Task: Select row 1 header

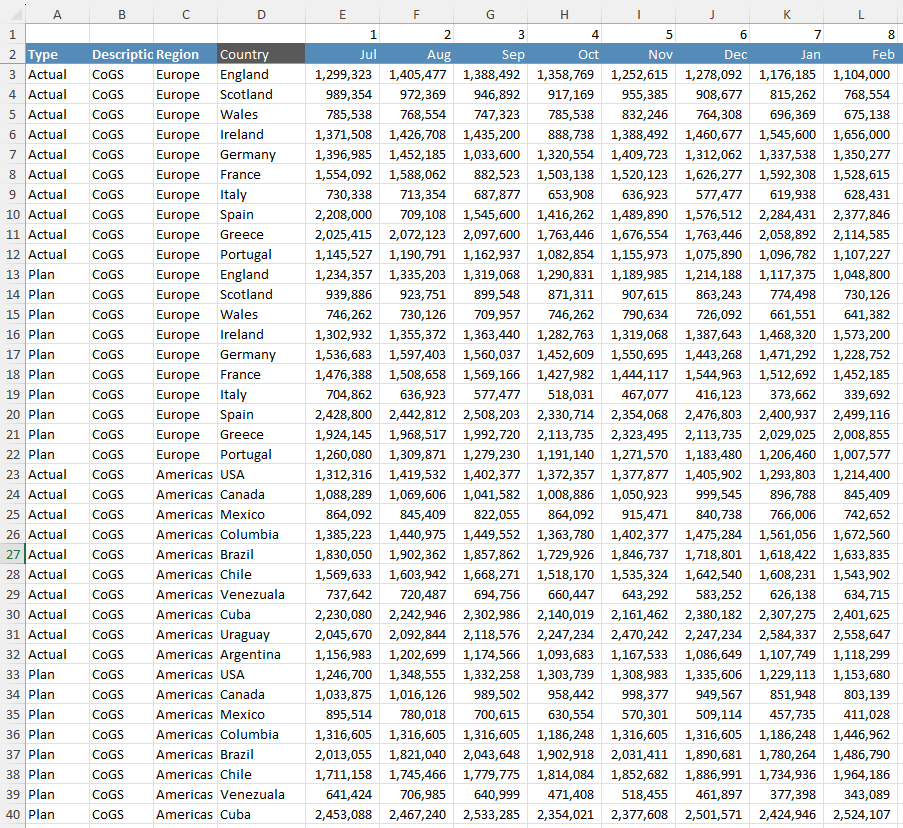Action: (13, 34)
